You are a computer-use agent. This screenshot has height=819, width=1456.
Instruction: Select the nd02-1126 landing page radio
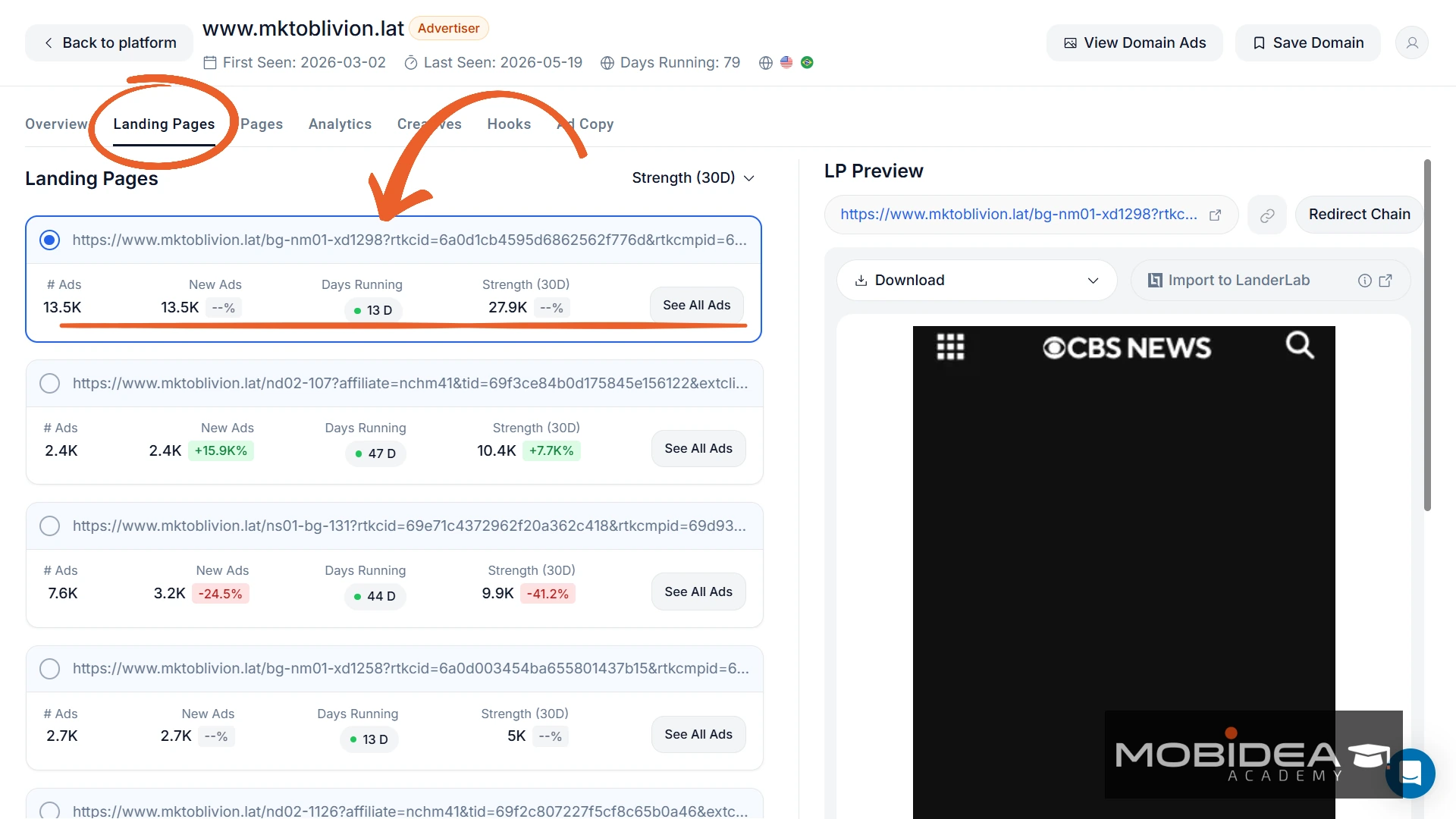49,811
